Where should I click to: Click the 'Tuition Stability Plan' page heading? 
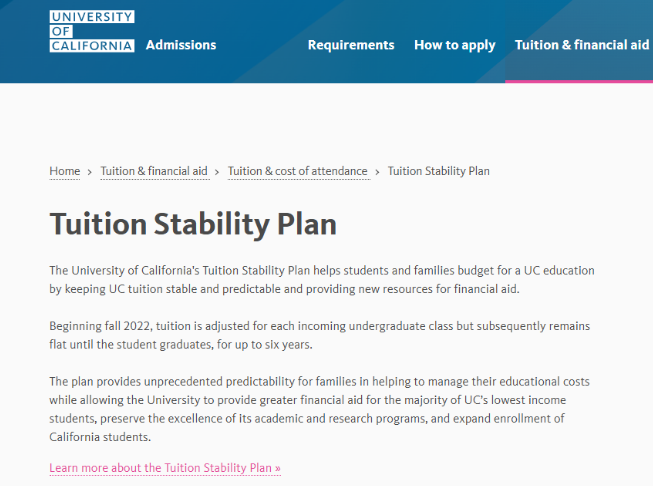(x=193, y=223)
